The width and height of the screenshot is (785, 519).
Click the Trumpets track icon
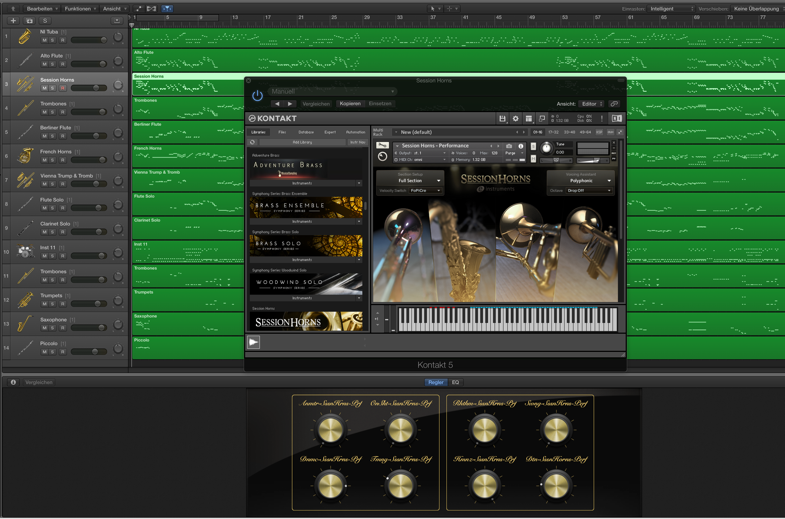click(x=24, y=300)
